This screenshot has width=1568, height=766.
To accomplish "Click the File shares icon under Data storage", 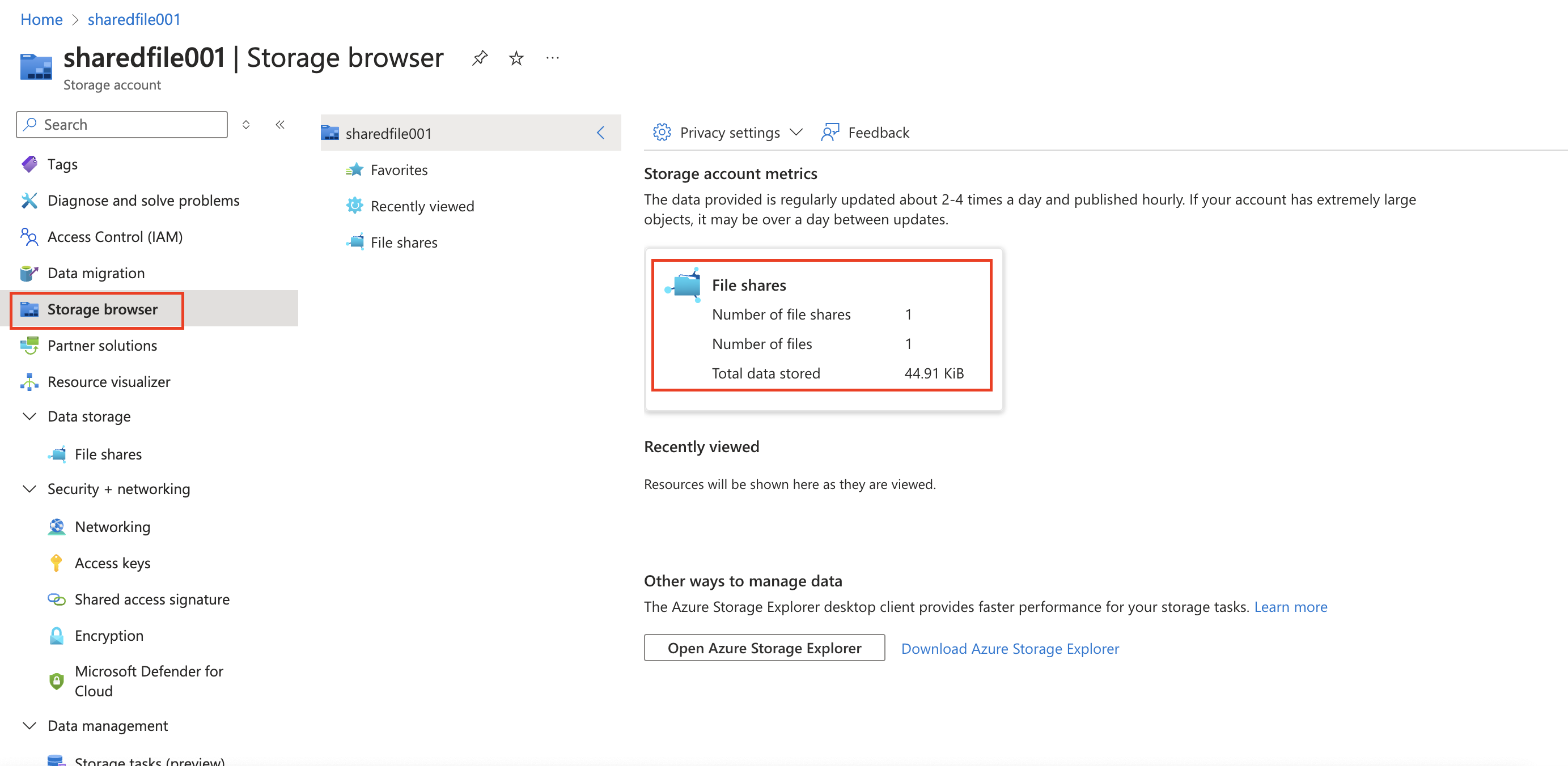I will [x=57, y=454].
